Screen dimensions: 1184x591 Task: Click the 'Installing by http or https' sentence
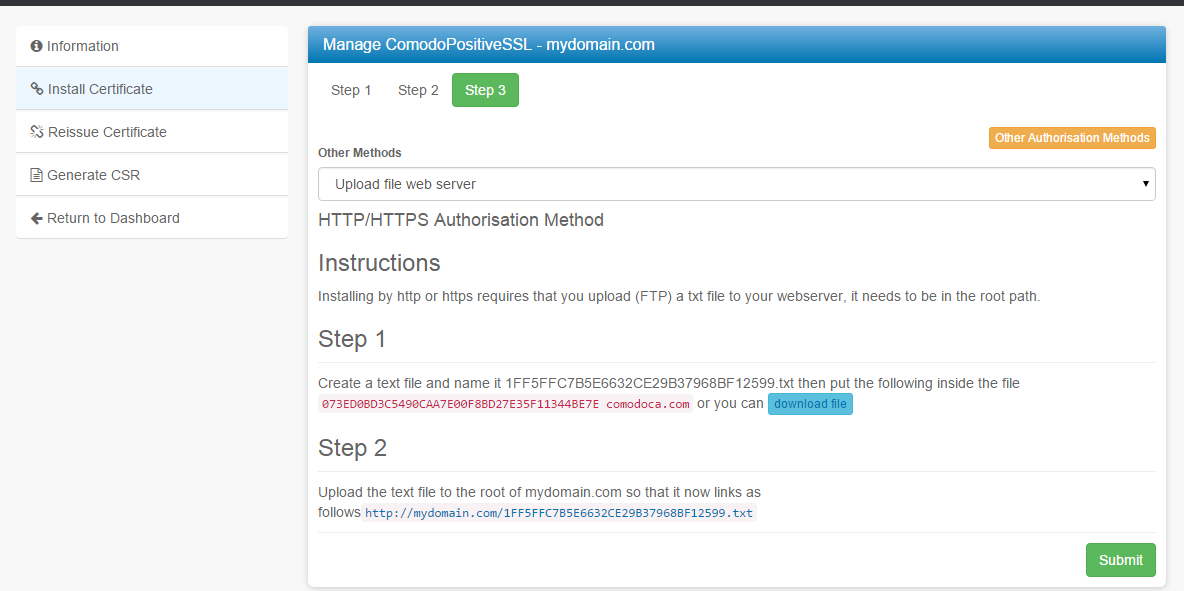[680, 297]
